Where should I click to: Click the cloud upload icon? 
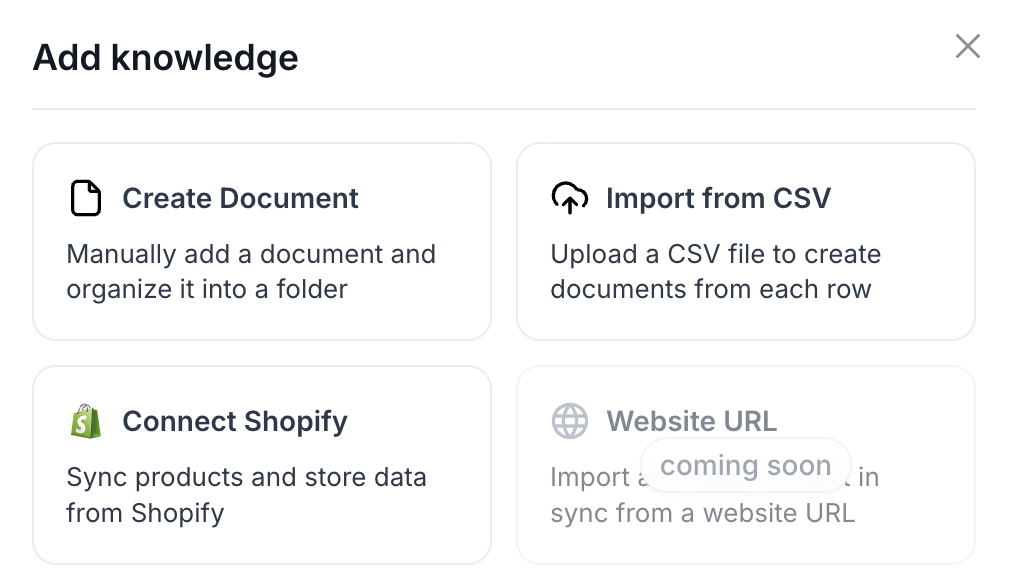[569, 198]
